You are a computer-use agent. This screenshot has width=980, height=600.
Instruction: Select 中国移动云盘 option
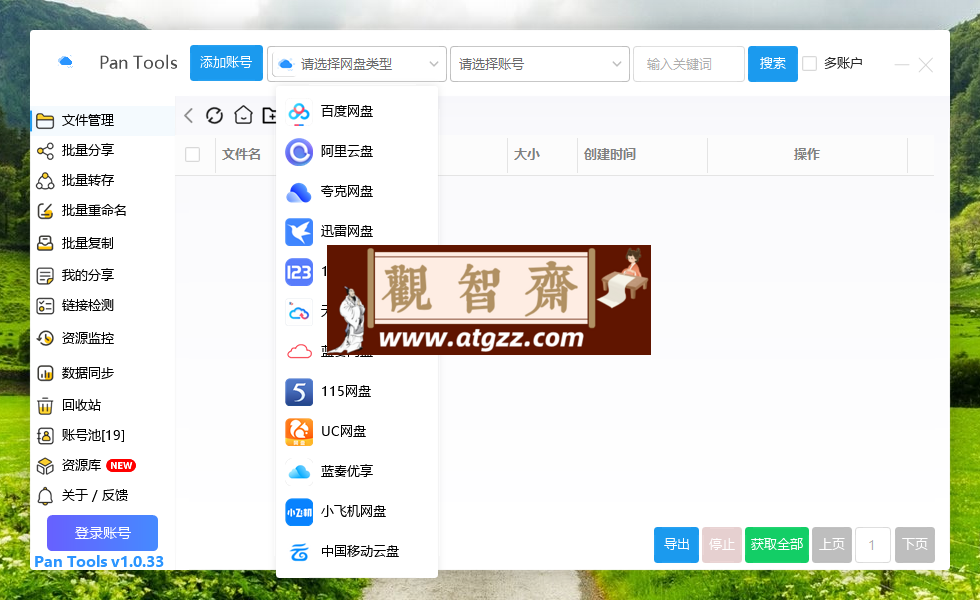pos(357,551)
